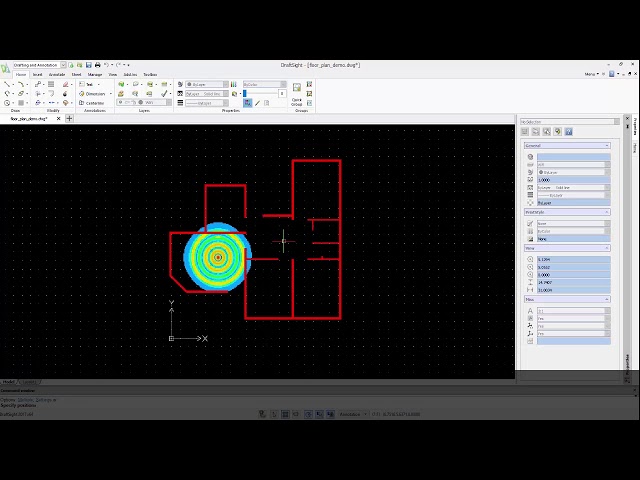Click the Properties painter brush icon
The width and height of the screenshot is (640, 480).
pos(258,103)
